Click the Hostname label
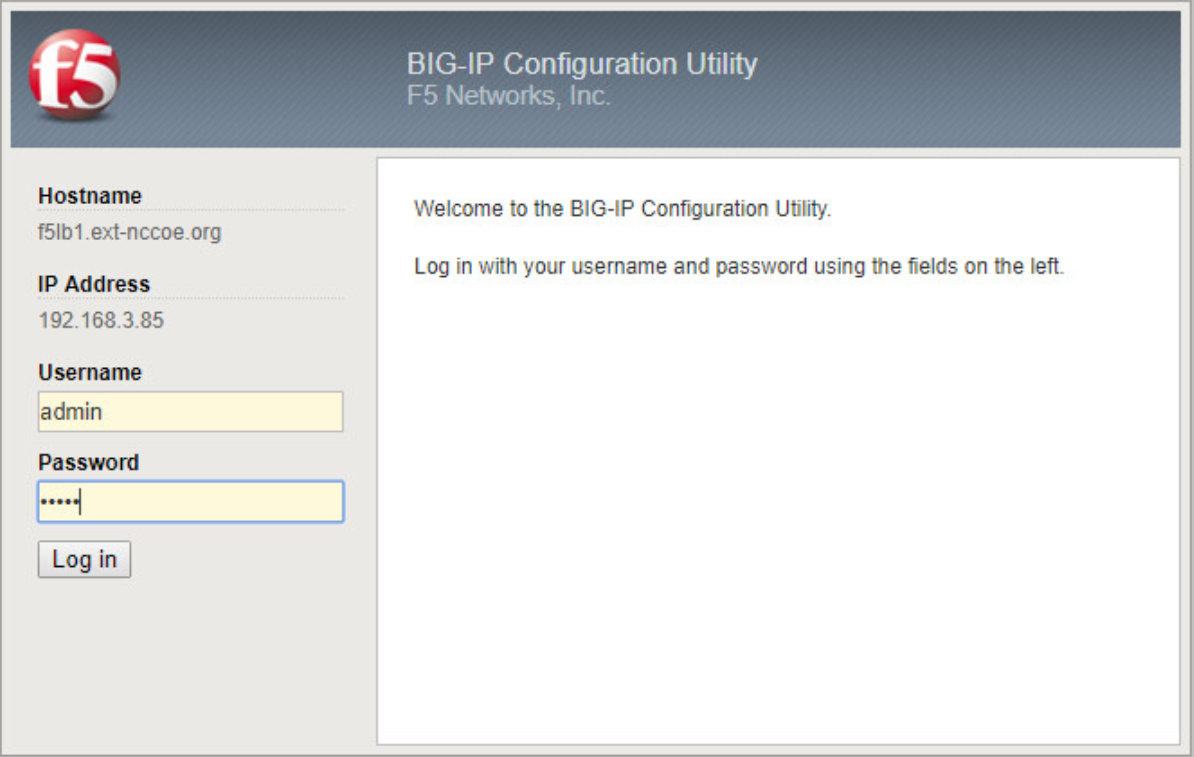 (x=90, y=196)
